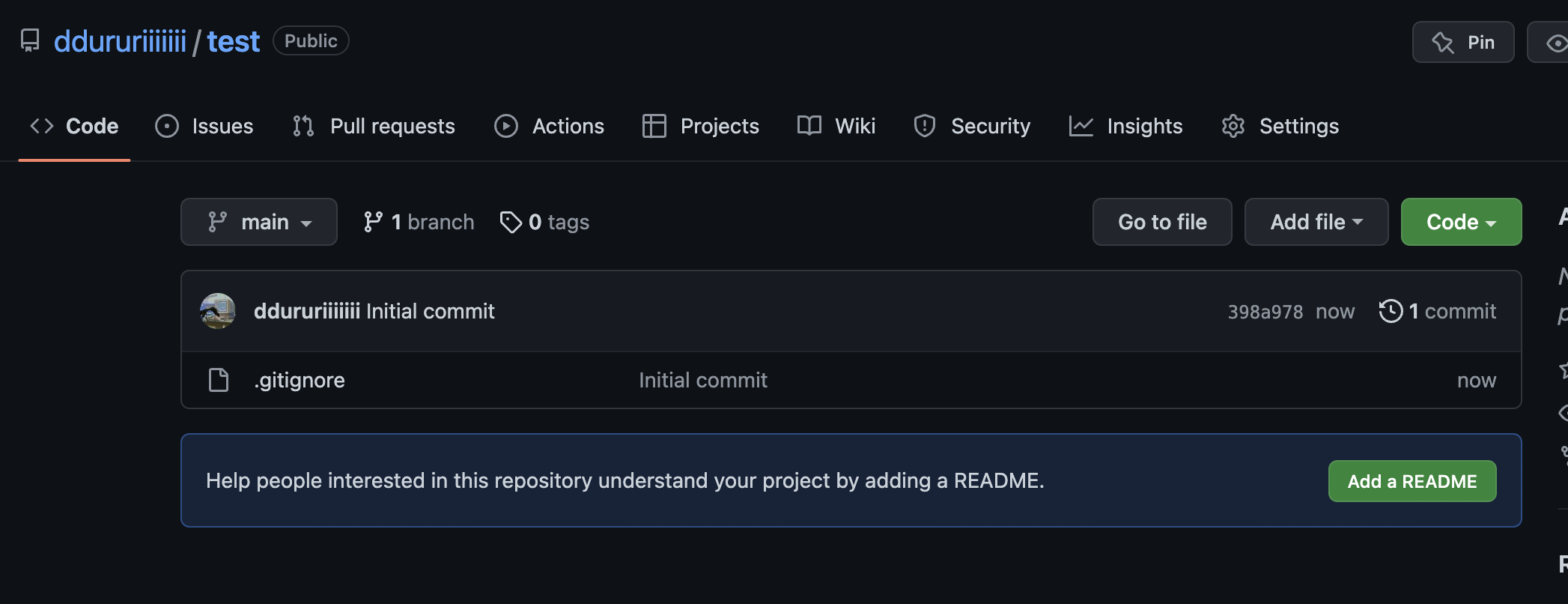
Task: Open the ddururiiiiiii owner profile link
Action: [x=120, y=41]
